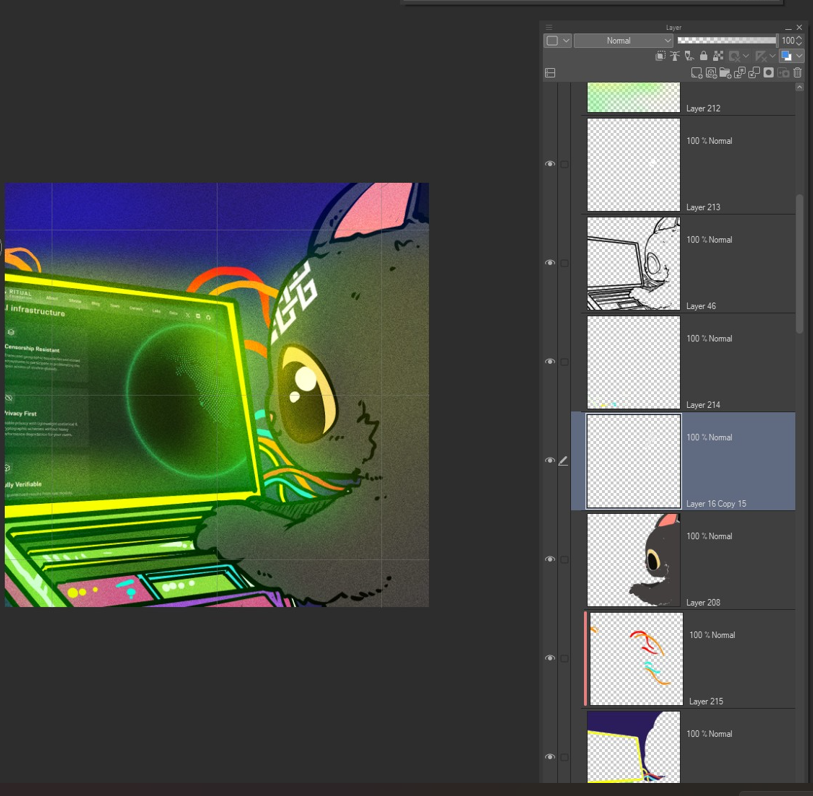Toggle the eye for Layer 208

pyautogui.click(x=550, y=559)
